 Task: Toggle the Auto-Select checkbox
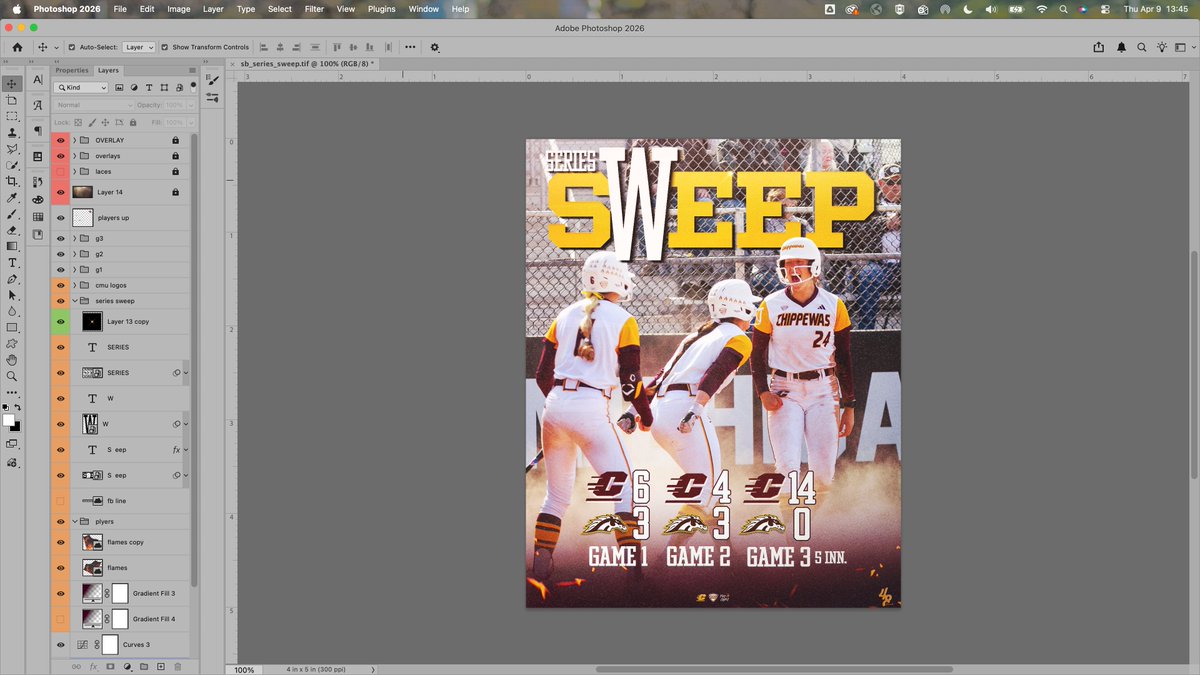coord(72,47)
